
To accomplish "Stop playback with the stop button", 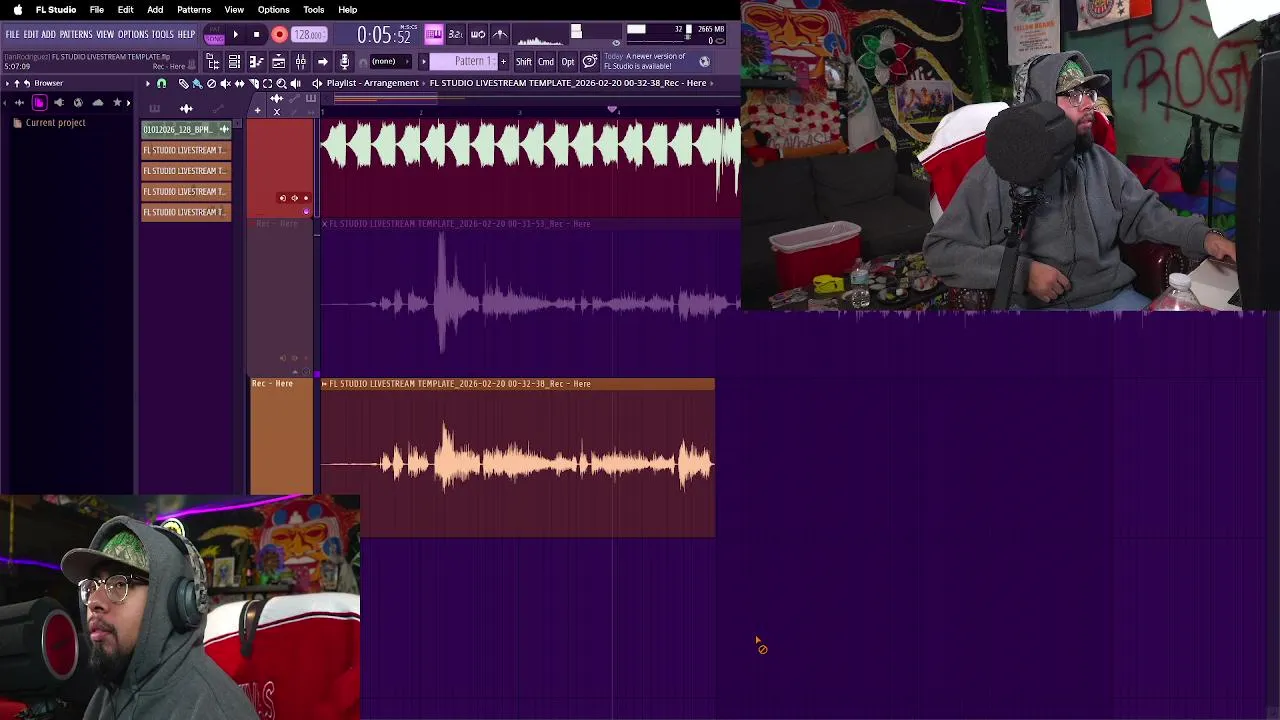I will point(256,35).
